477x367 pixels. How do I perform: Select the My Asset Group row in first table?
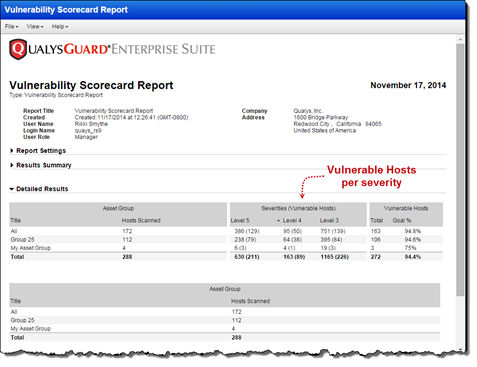(226, 248)
